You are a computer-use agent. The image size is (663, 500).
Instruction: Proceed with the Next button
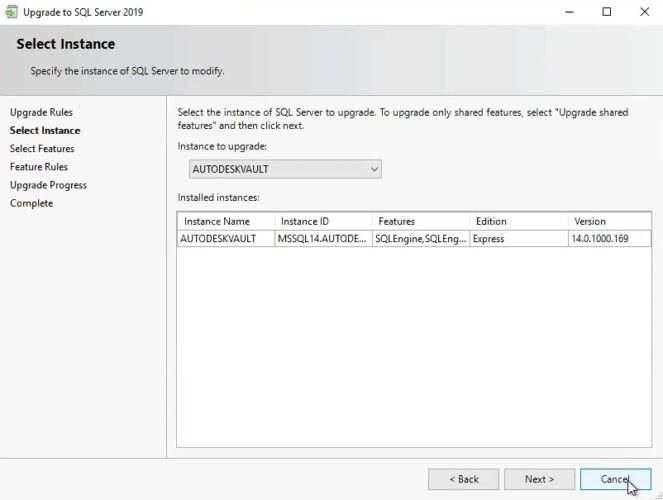pyautogui.click(x=539, y=479)
